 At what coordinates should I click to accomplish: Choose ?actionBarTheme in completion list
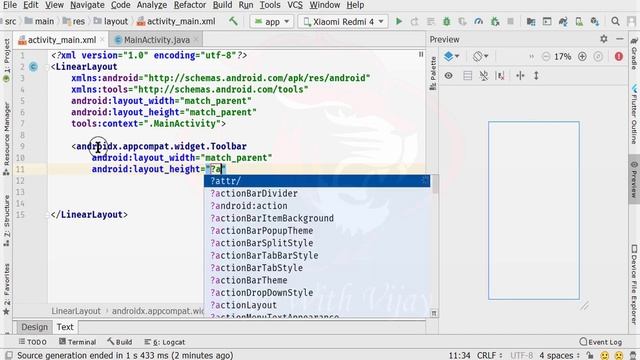317,280
